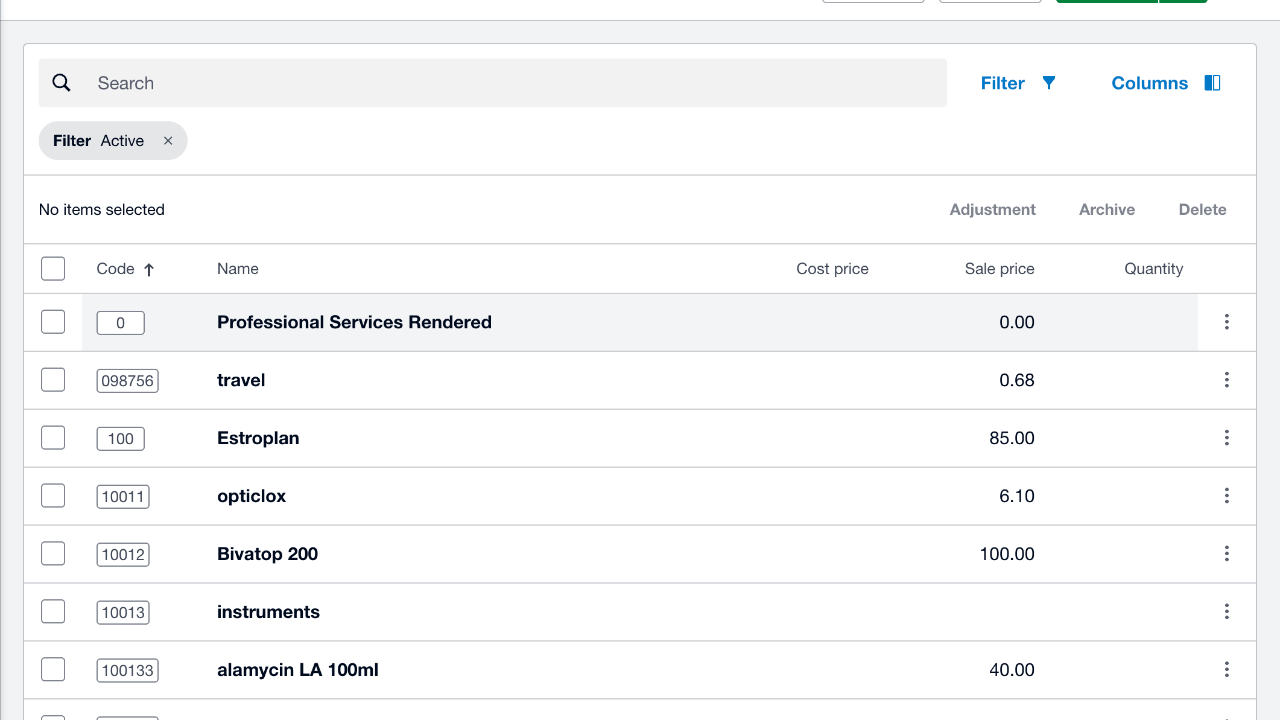Open more options for alamycin LA 100ml
Screen dimensions: 1280x720
click(x=1227, y=670)
